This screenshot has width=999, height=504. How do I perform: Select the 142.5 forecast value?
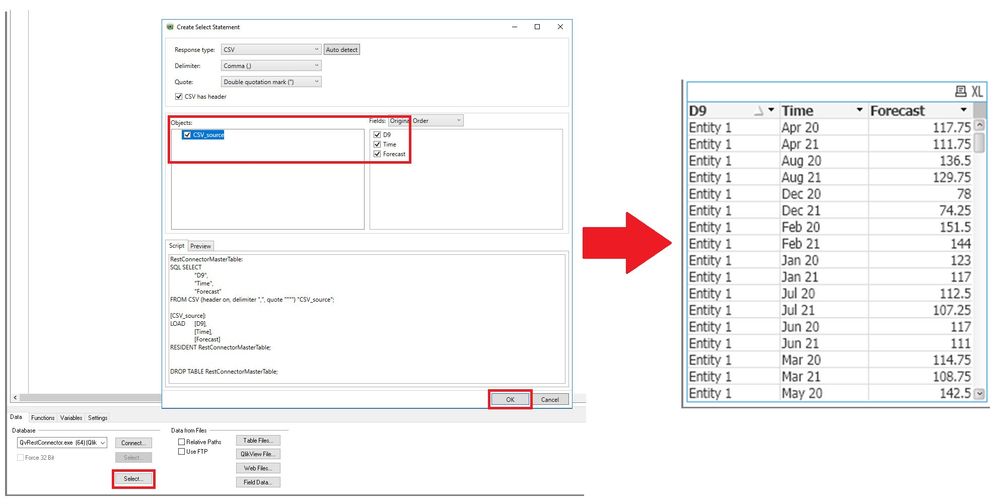coord(955,392)
